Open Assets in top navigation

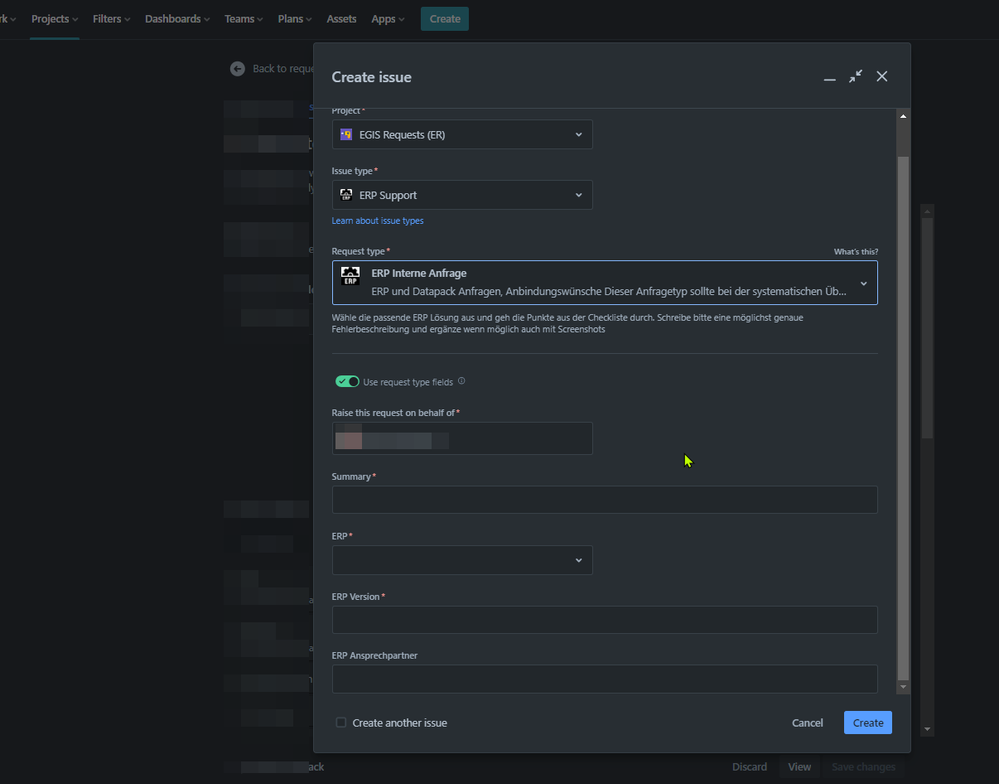(341, 19)
